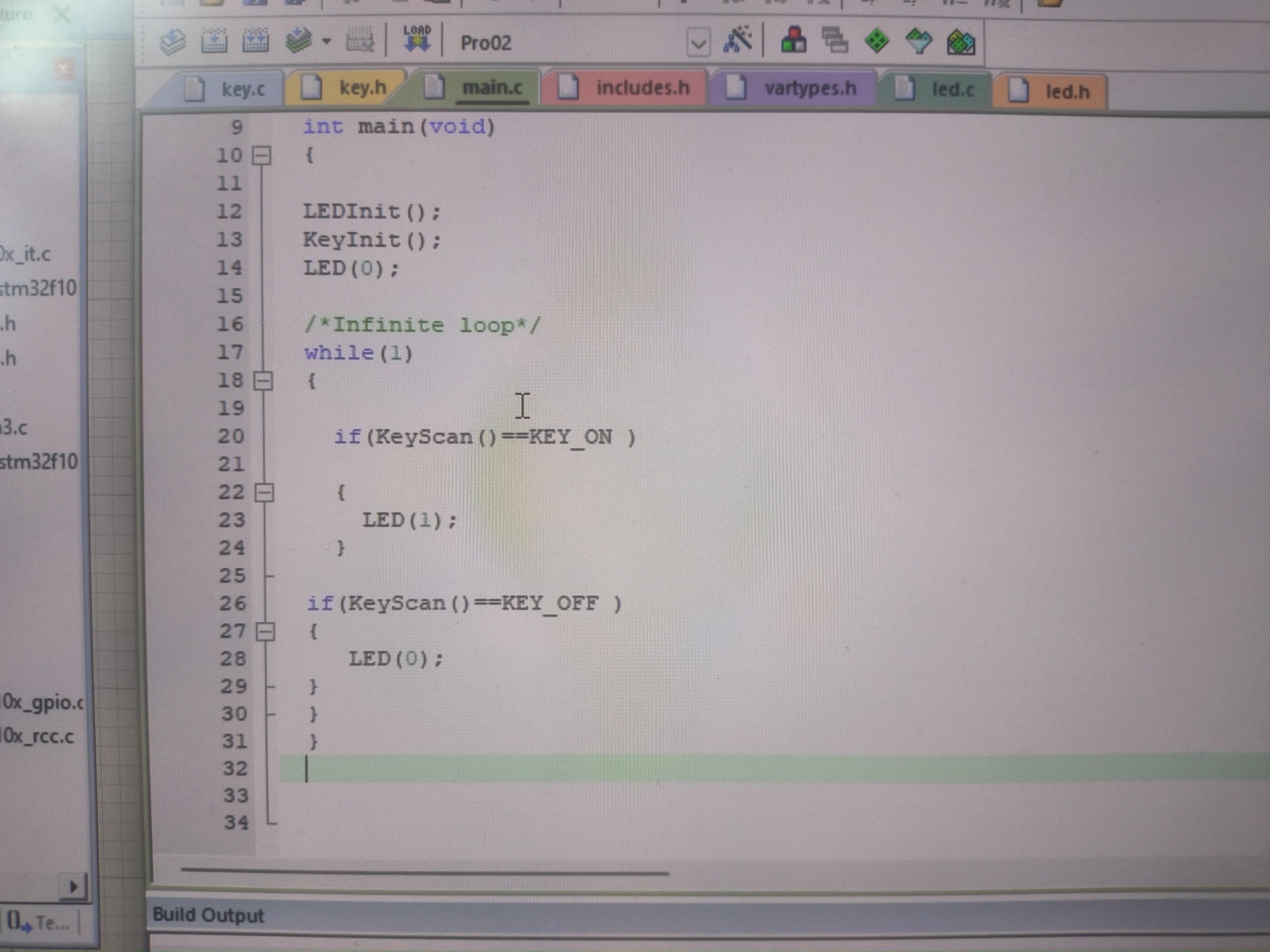
Task: Collapse the code block fold at line 27
Action: coord(265,632)
